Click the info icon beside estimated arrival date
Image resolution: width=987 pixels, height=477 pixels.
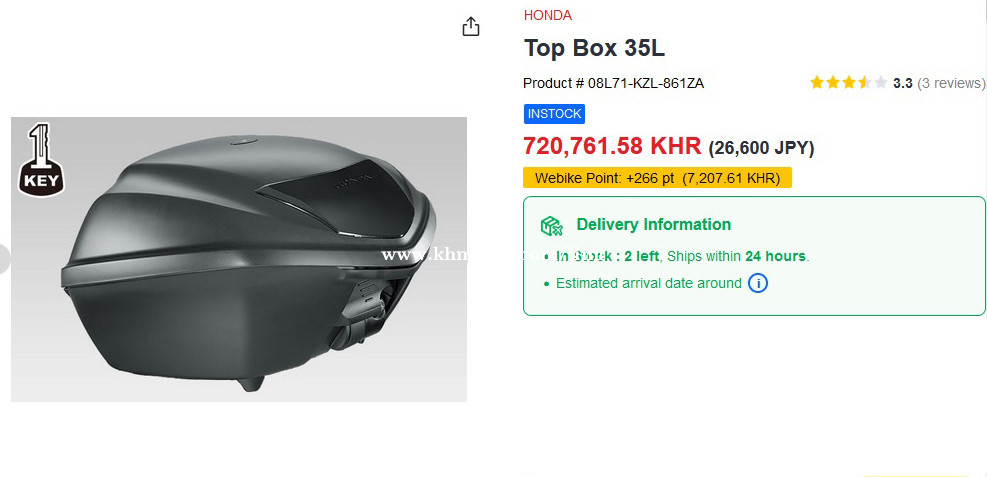click(758, 283)
